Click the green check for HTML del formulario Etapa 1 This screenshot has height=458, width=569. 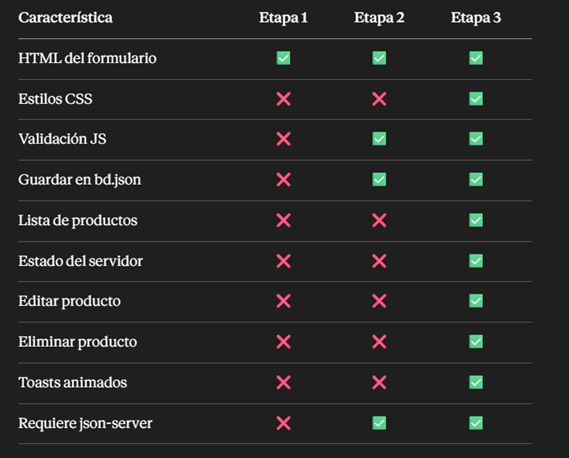[x=283, y=58]
